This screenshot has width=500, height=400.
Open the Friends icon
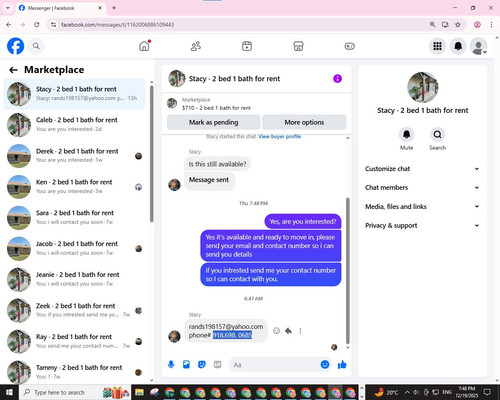(196, 46)
